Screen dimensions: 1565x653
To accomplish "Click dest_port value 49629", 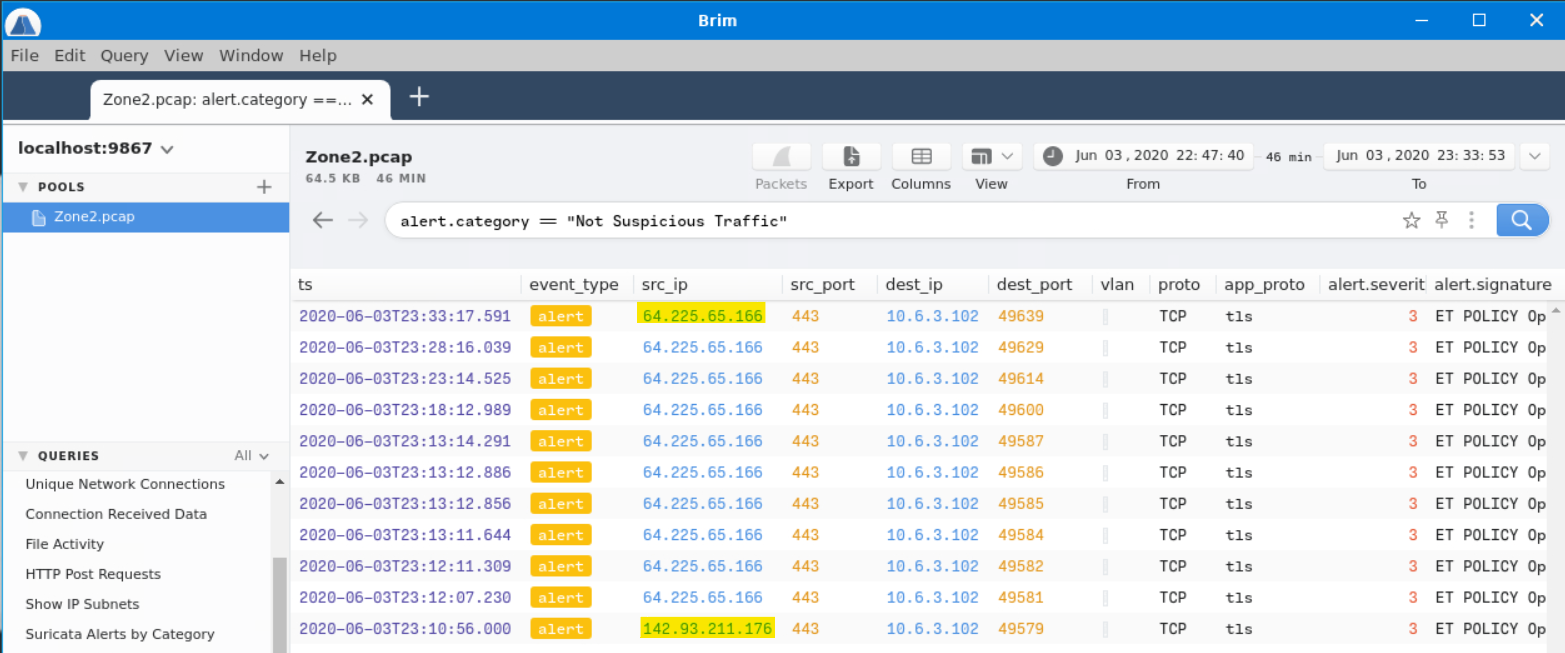I will point(1021,347).
